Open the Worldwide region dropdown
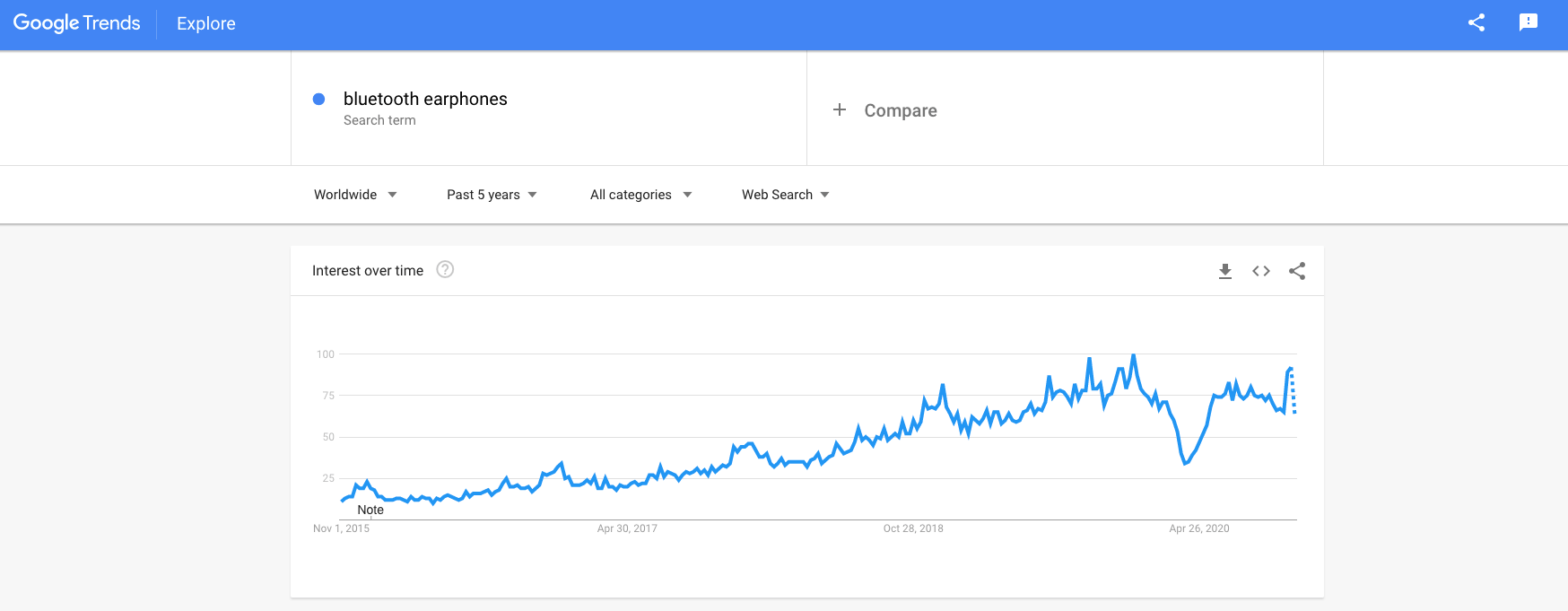This screenshot has height=611, width=1568. pos(354,194)
